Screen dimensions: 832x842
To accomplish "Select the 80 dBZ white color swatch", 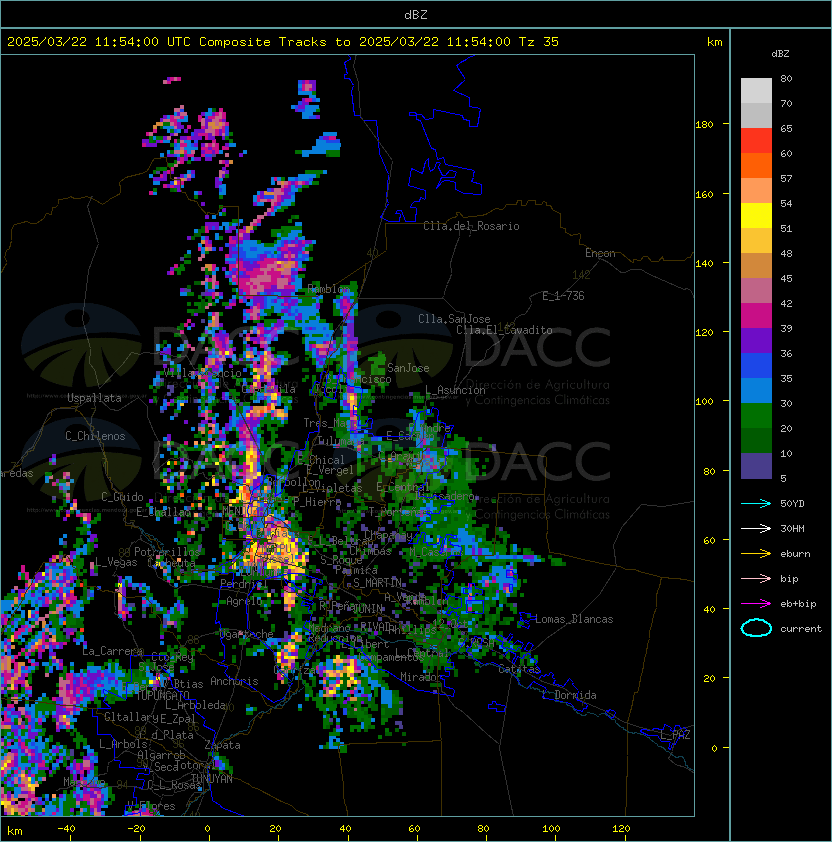I will [x=756, y=91].
